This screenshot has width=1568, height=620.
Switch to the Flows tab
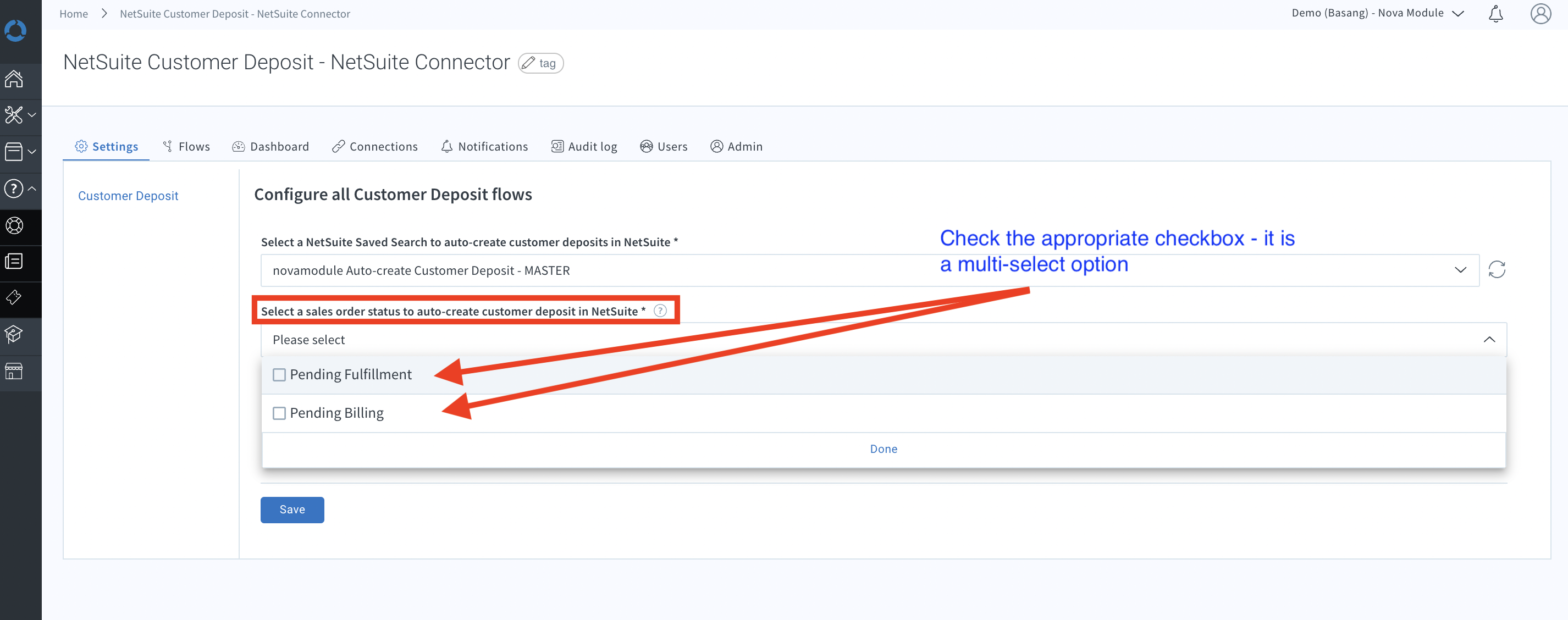click(186, 147)
